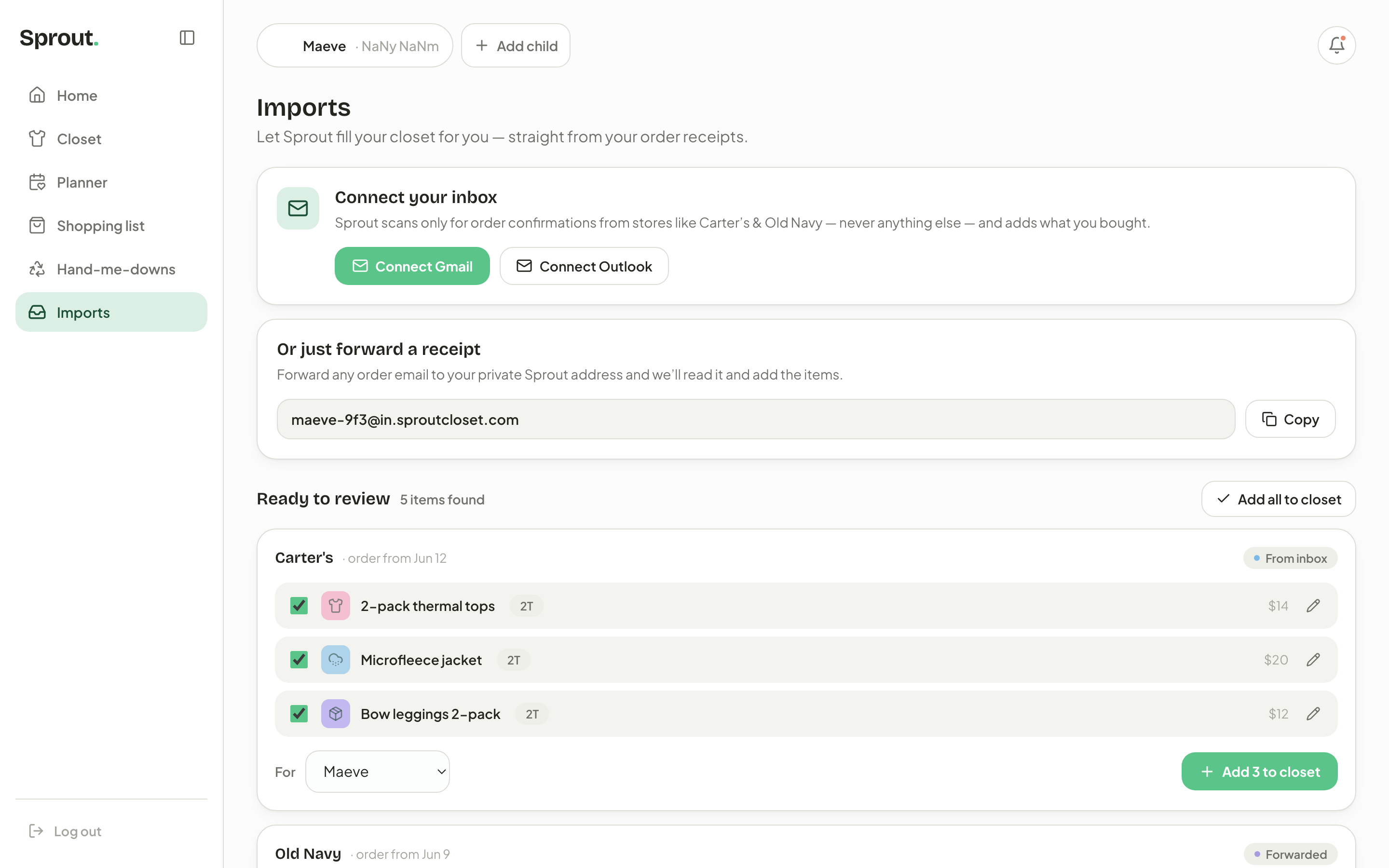Screen dimensions: 1389x868
Task: Edit Microfleece jacket pencil icon
Action: click(1313, 660)
